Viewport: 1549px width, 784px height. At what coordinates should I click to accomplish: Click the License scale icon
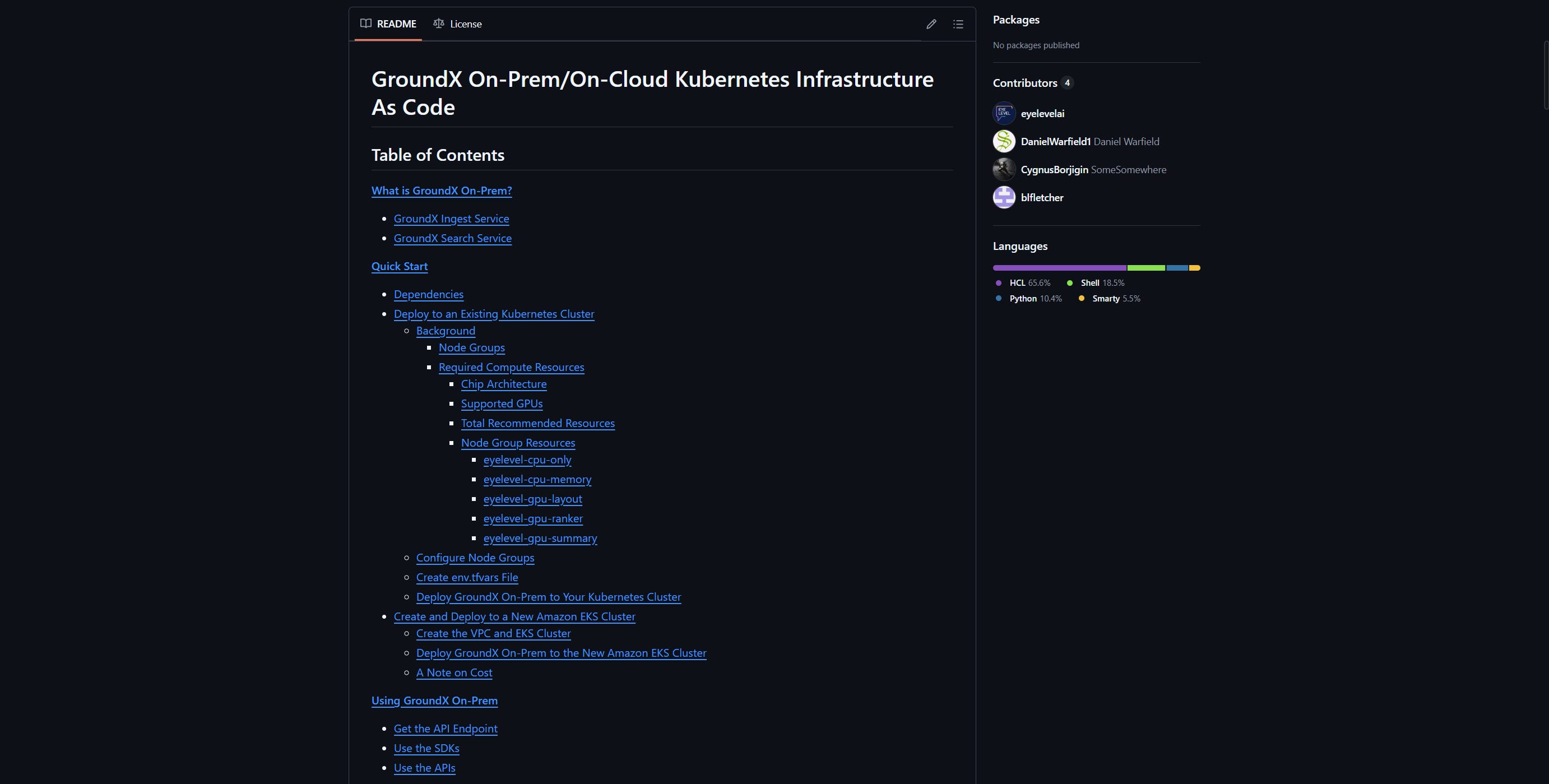click(439, 24)
